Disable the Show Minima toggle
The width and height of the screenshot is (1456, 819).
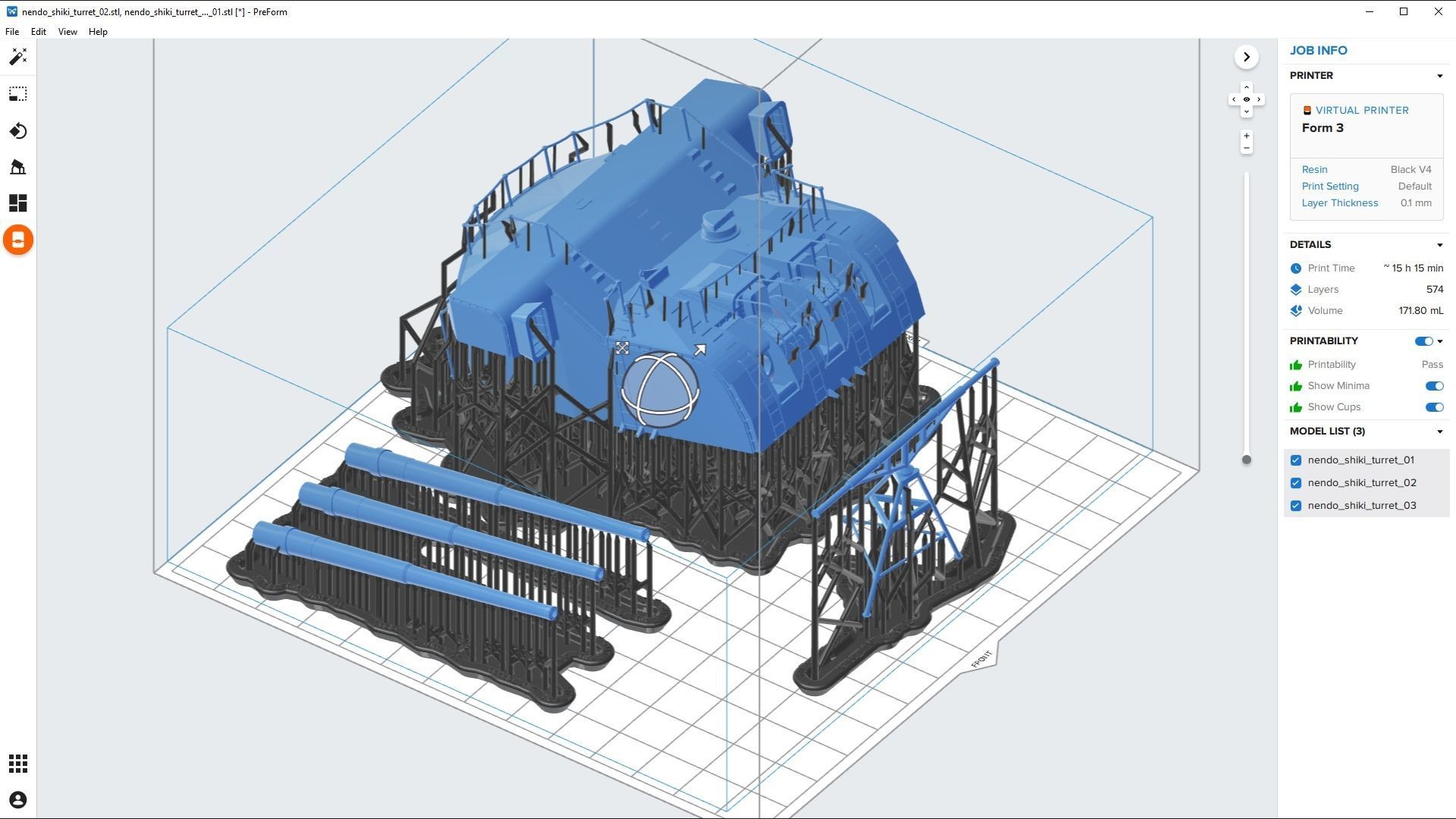click(x=1433, y=386)
